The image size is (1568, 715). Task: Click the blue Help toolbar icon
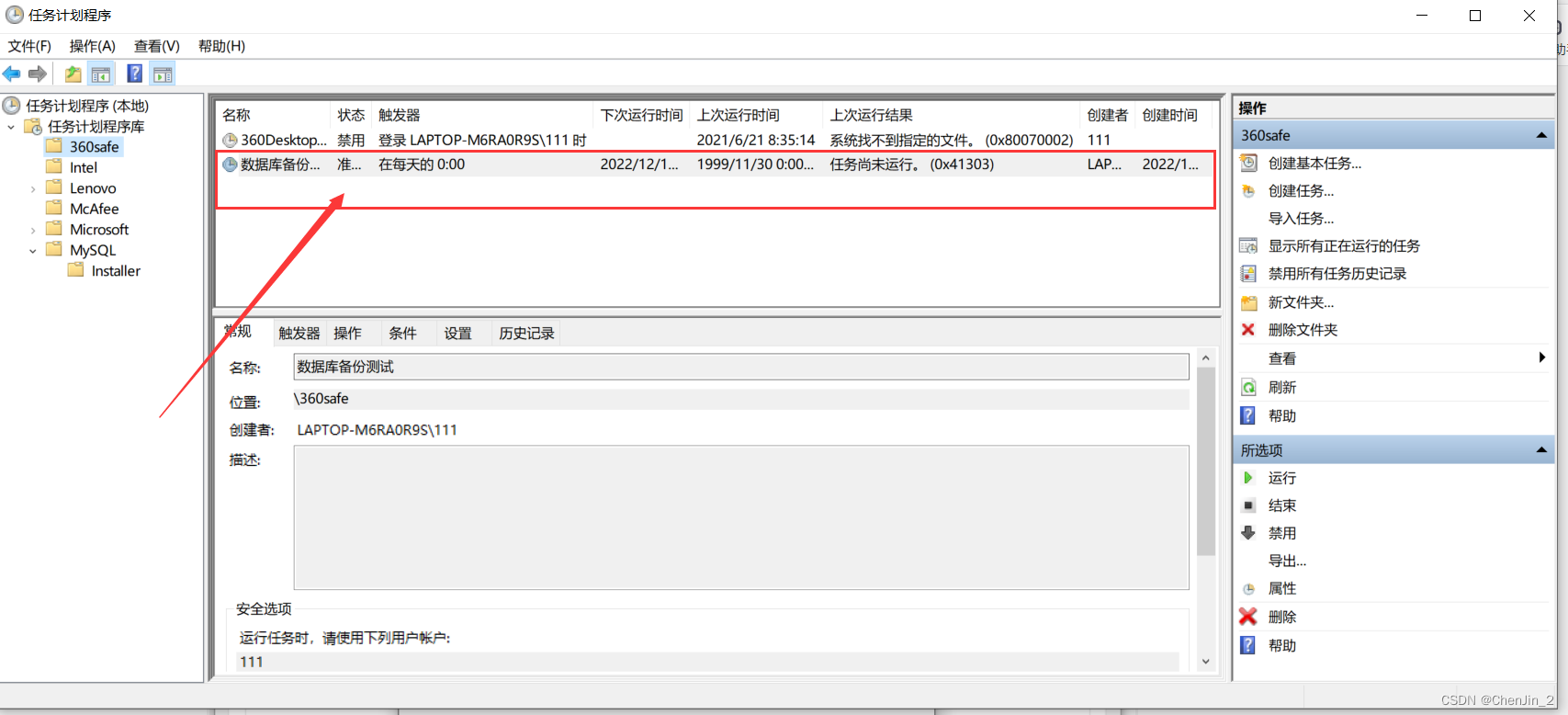[x=135, y=74]
